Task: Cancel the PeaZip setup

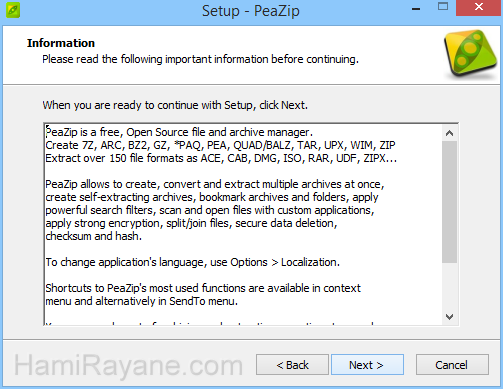Action: [452, 365]
